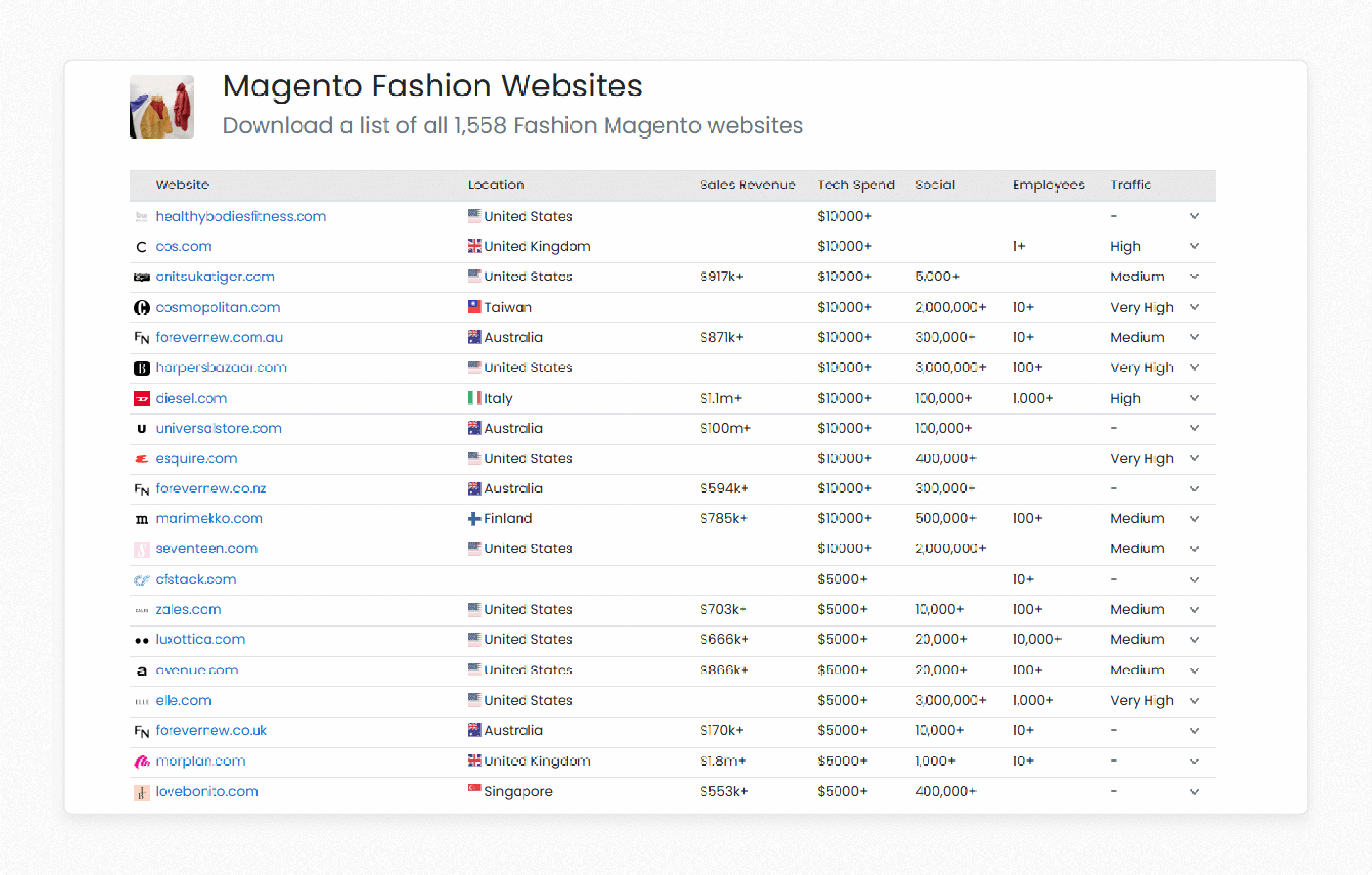
Task: Open the healthybodiesfitness.com link
Action: pos(240,216)
